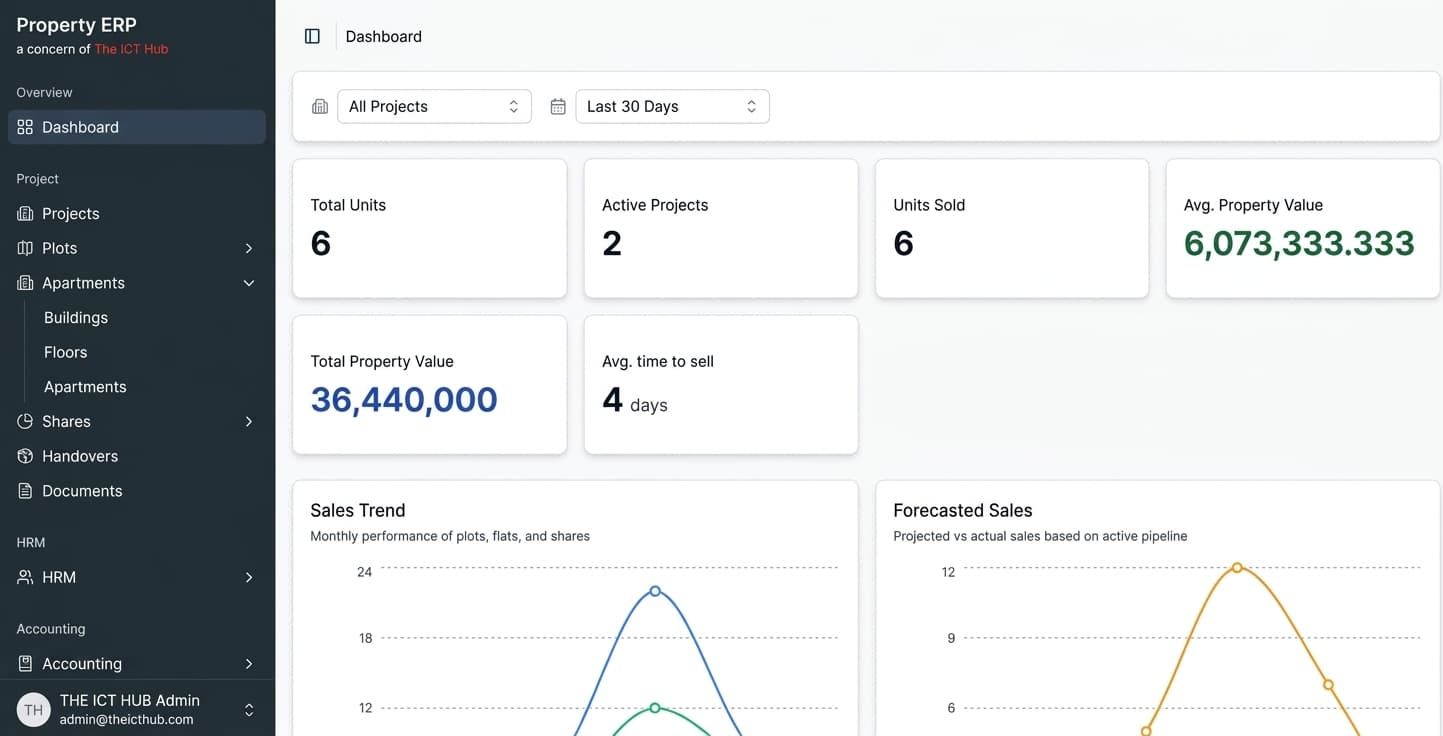The image size is (1443, 736).
Task: Toggle the sidebar panel icon
Action: 312,36
